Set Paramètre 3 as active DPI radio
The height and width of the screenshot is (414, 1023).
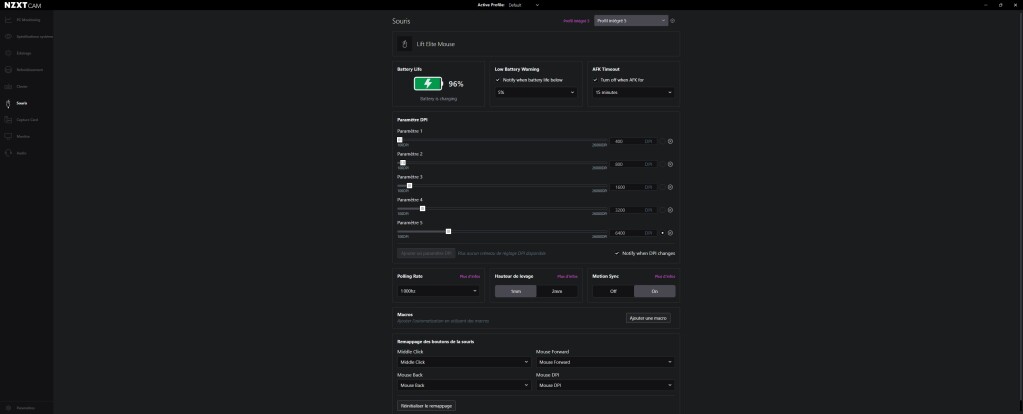[662, 187]
